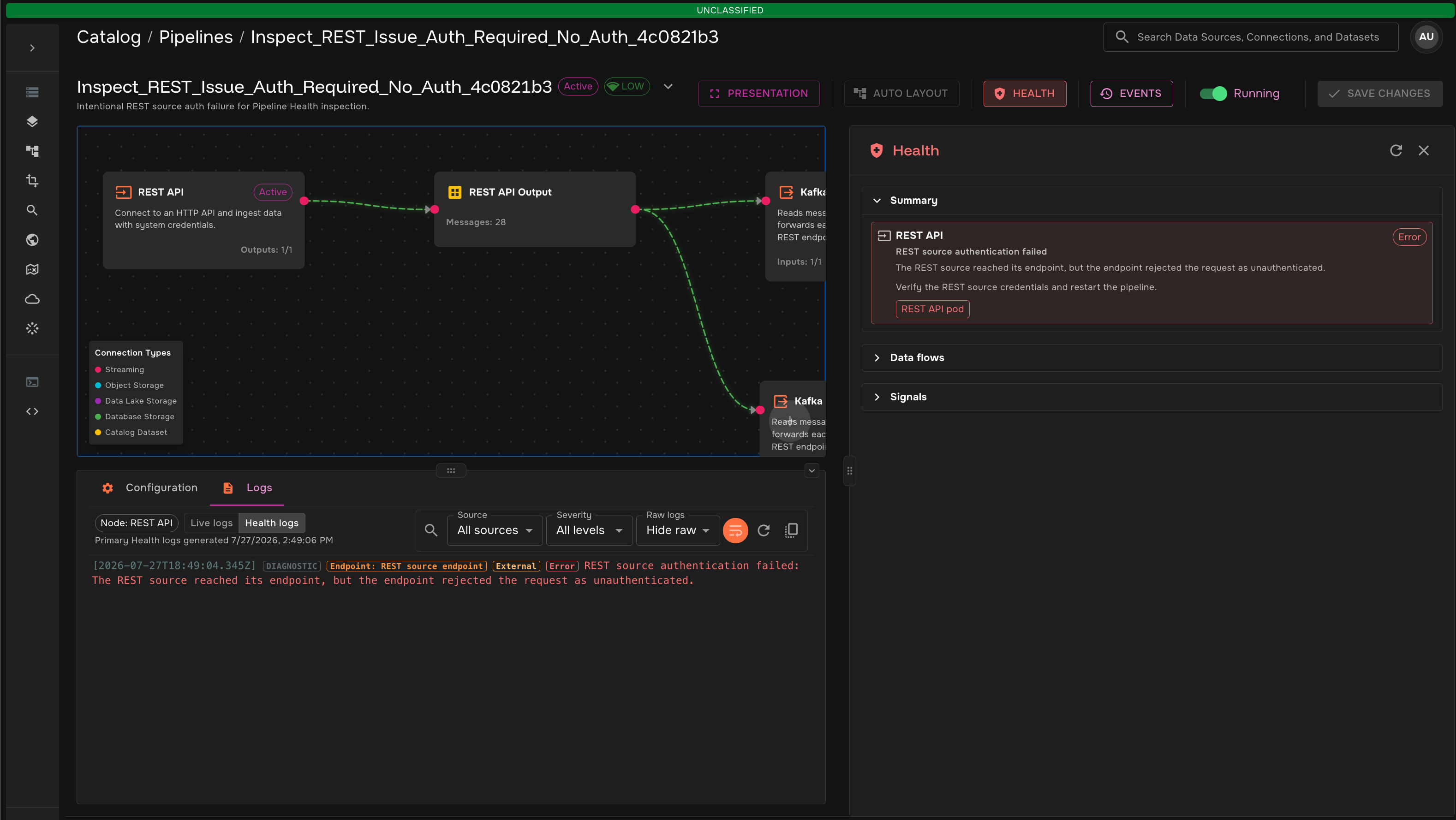Copy the logs with the copy icon

point(791,531)
